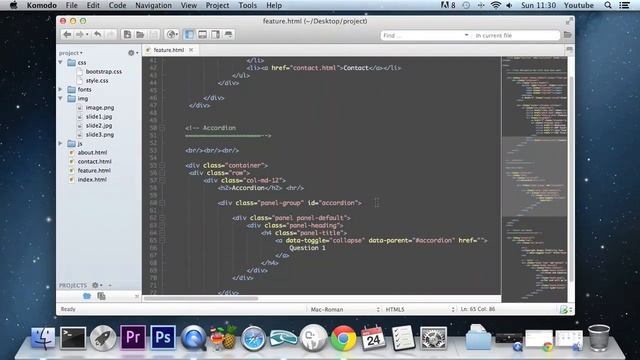Toggle the left side pane visibility
Screen dimensions: 640x360
(x=189, y=35)
